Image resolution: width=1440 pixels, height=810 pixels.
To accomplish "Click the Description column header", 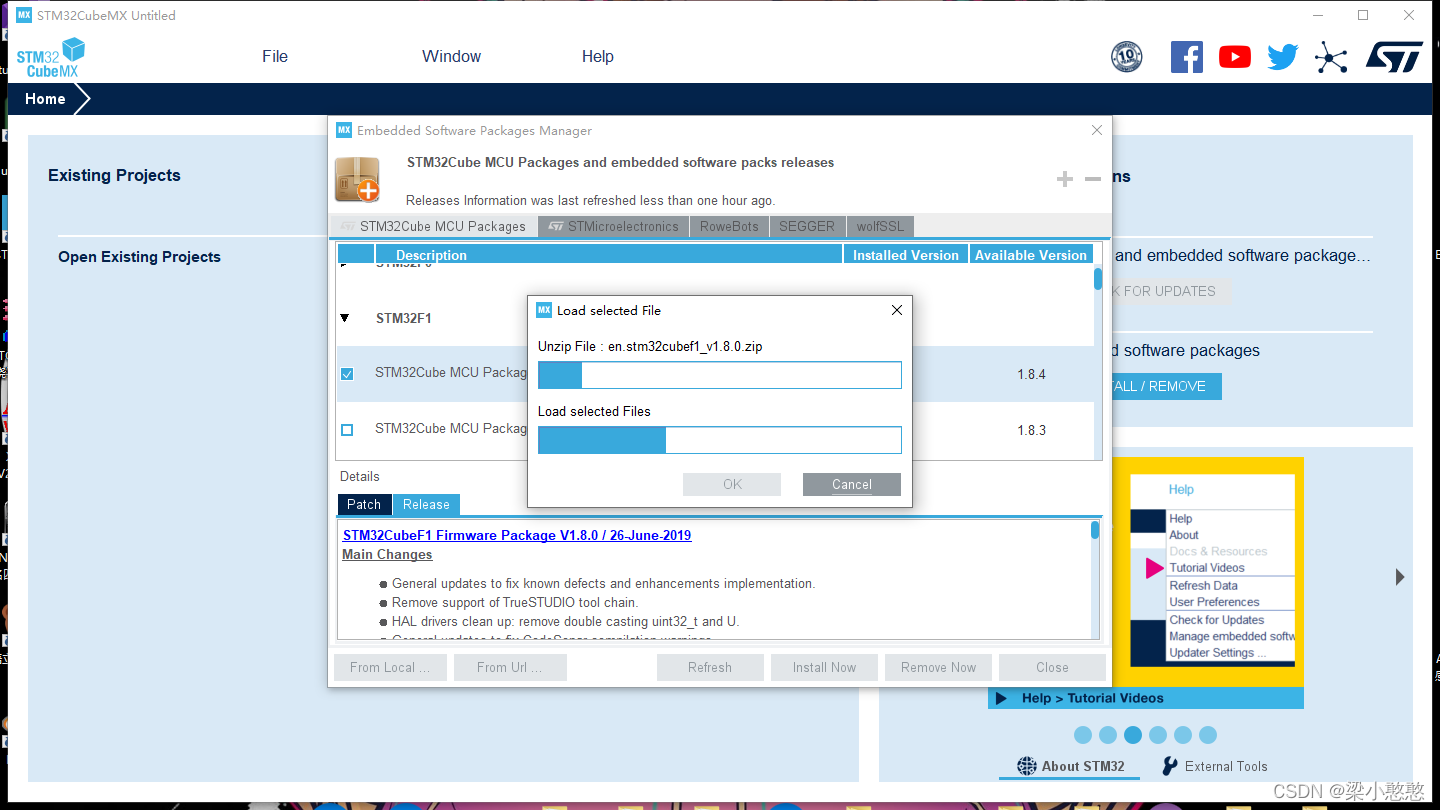I will tap(609, 255).
